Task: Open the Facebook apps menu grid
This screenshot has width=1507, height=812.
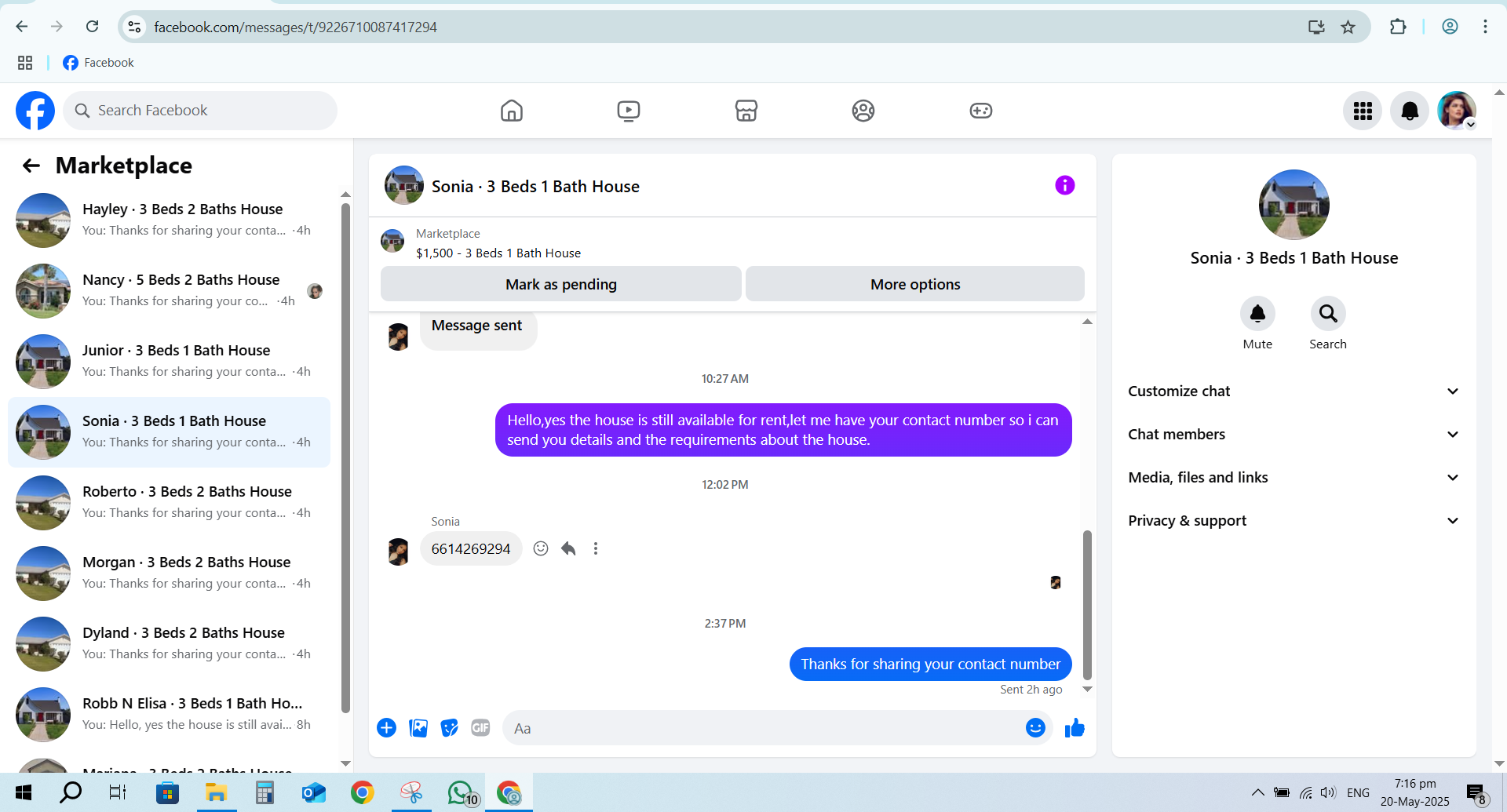Action: [1363, 111]
